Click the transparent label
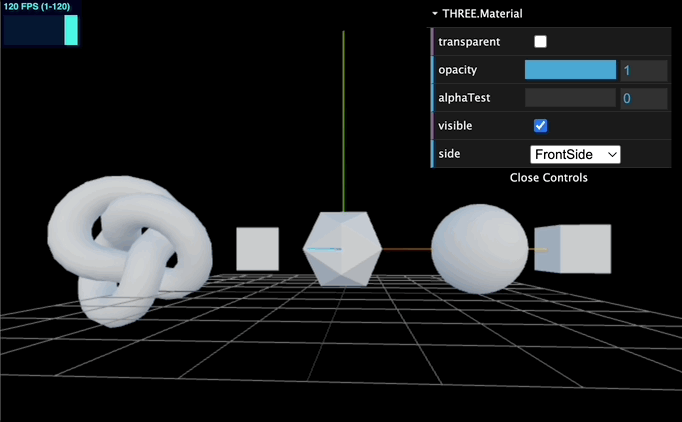This screenshot has width=682, height=422. pyautogui.click(x=469, y=42)
